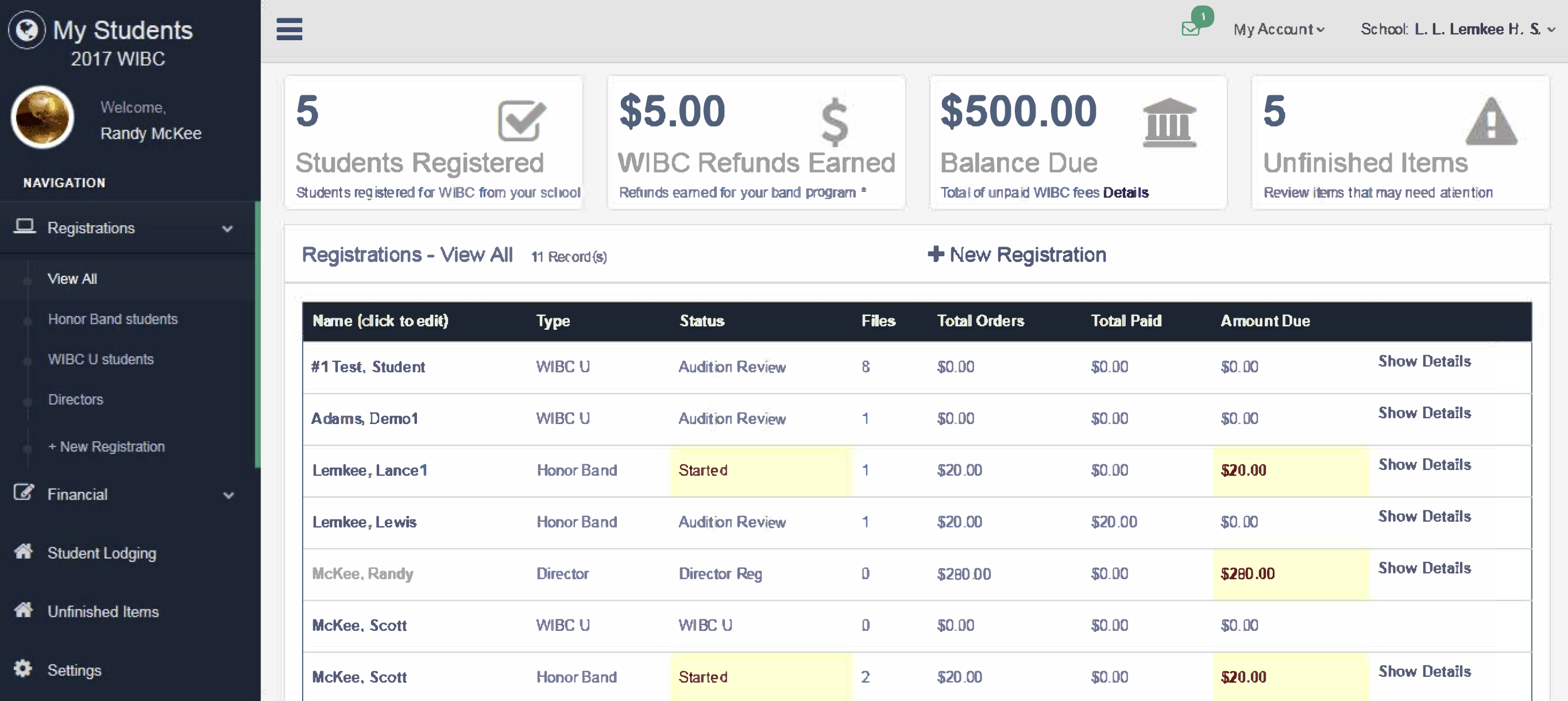
Task: Click the gear icon beside Settings
Action: tap(23, 668)
